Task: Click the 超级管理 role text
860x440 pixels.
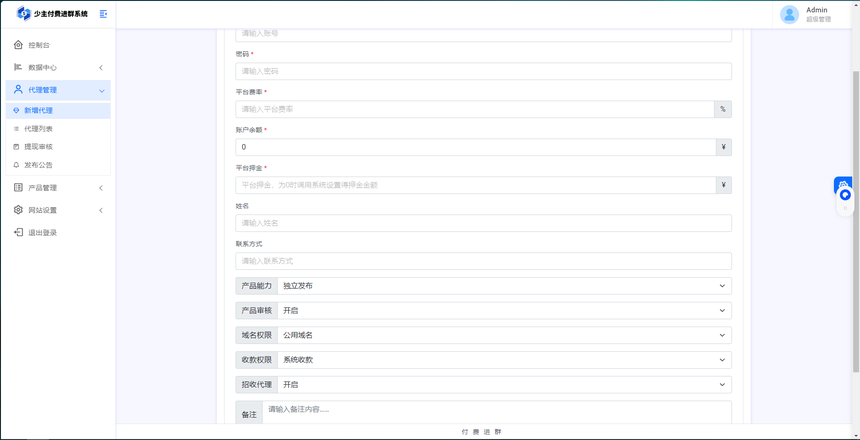Action: click(818, 19)
